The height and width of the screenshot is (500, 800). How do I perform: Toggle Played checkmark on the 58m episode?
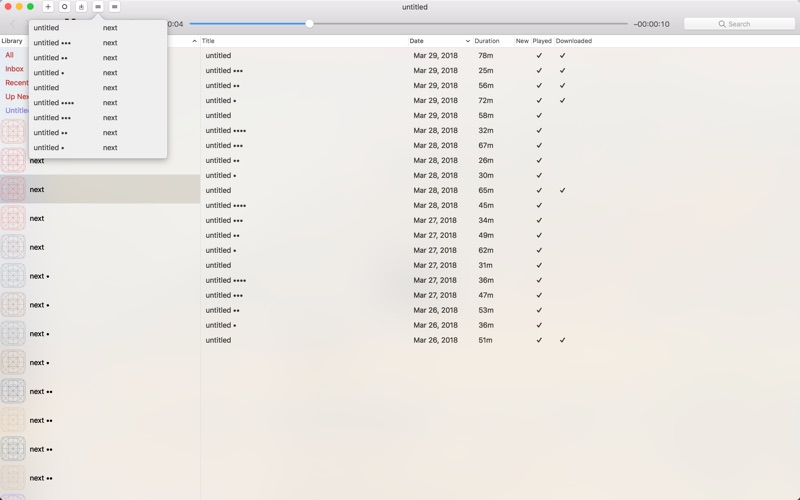pos(539,115)
